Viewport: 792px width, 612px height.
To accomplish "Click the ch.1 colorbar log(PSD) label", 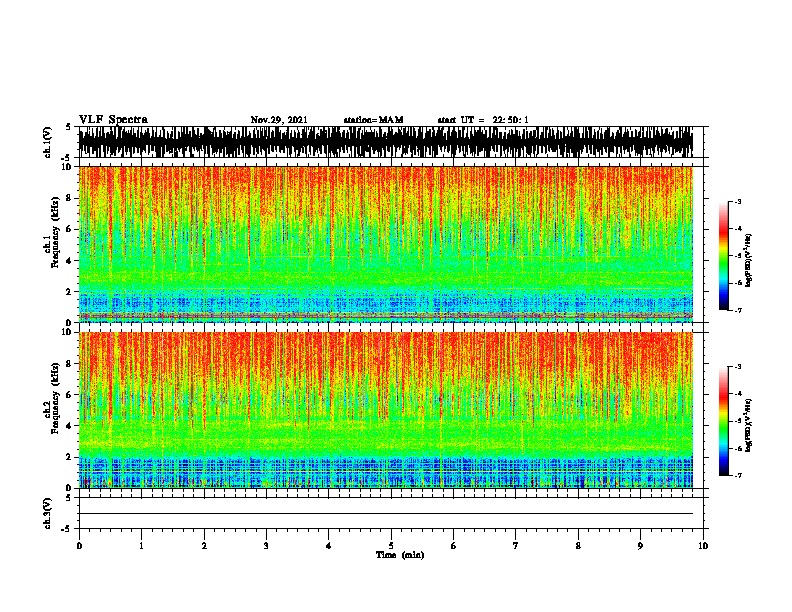I will 748,260.
